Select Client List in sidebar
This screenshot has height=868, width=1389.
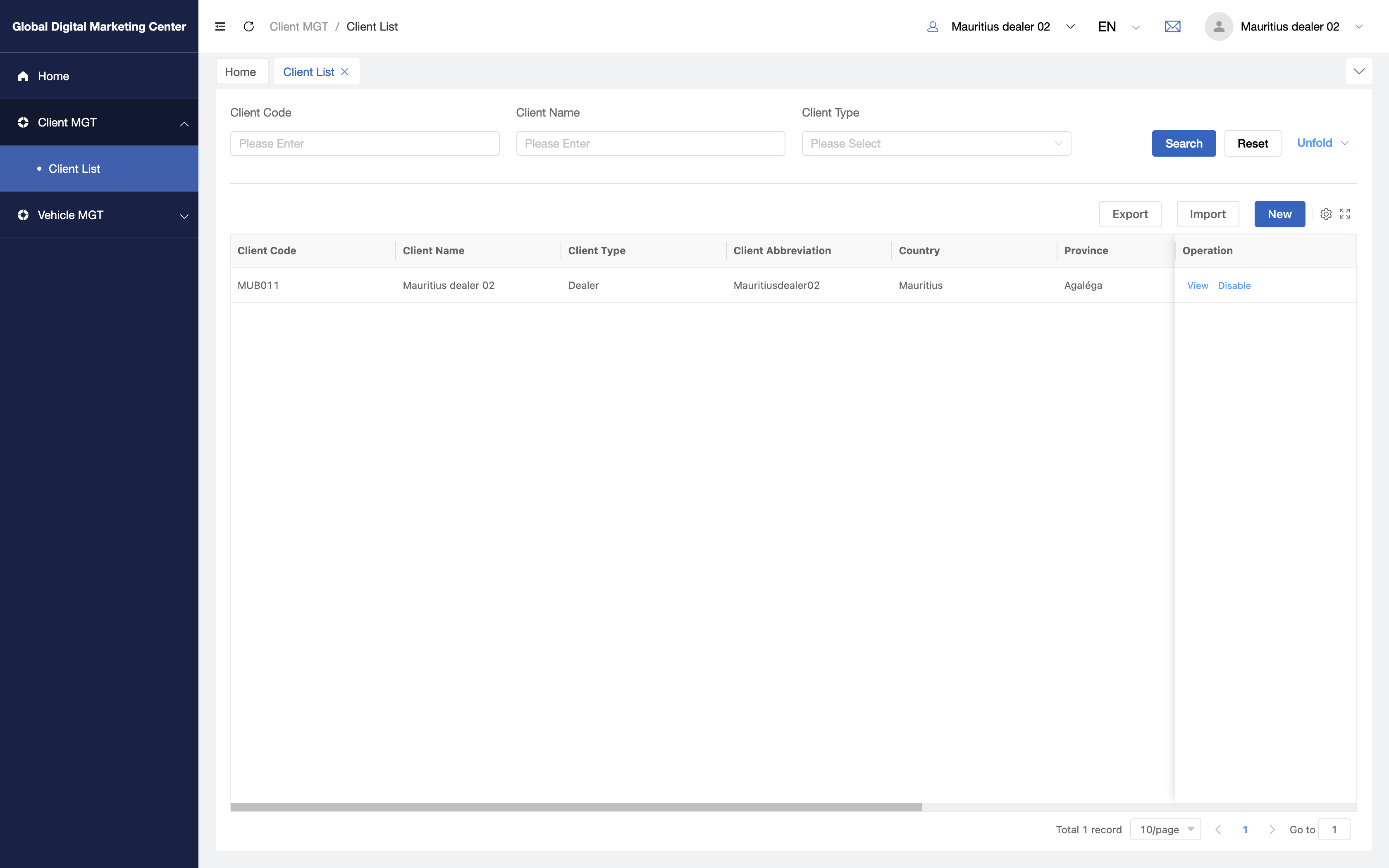coord(99,169)
